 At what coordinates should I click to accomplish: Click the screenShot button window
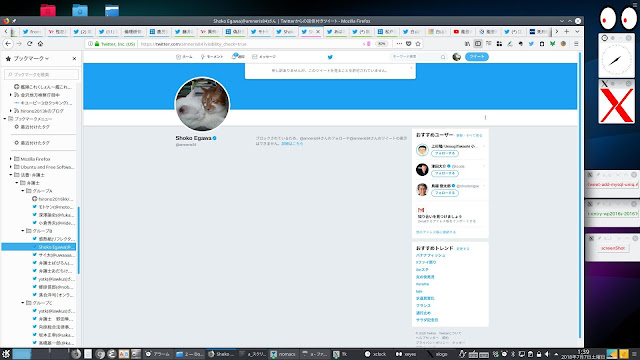[613, 248]
